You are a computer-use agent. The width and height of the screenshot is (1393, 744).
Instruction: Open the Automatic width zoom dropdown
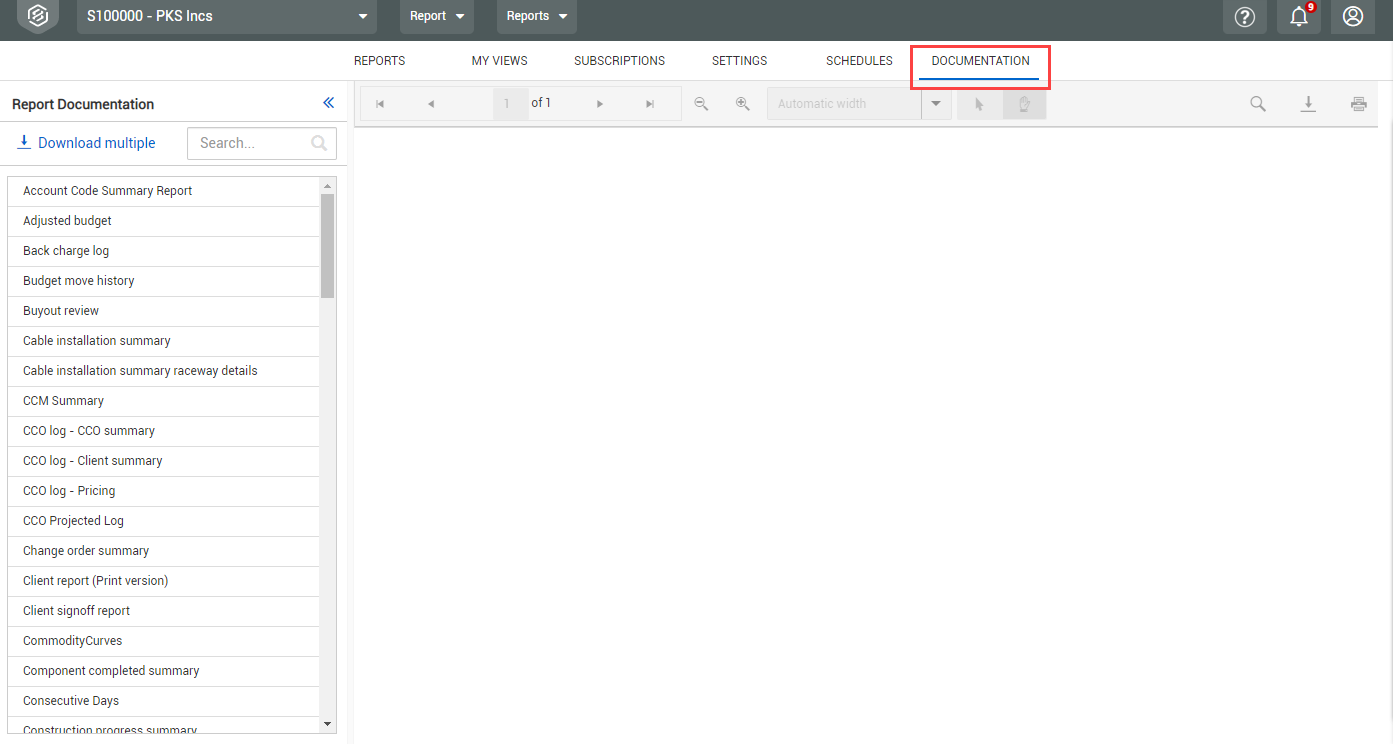coord(936,104)
